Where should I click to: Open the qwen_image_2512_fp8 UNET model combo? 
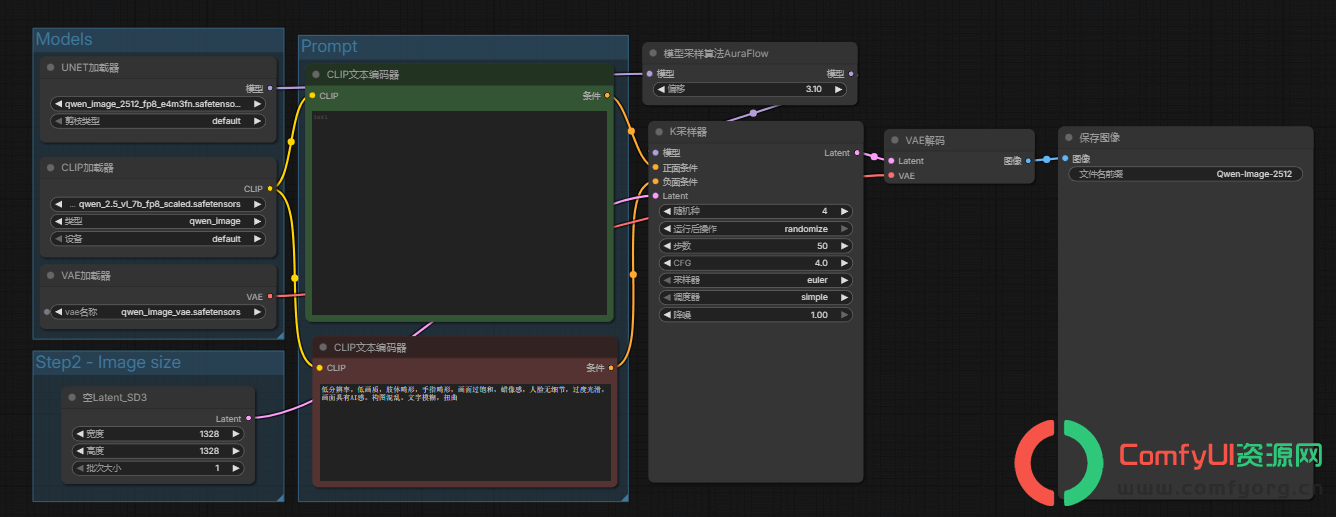pyautogui.click(x=158, y=104)
